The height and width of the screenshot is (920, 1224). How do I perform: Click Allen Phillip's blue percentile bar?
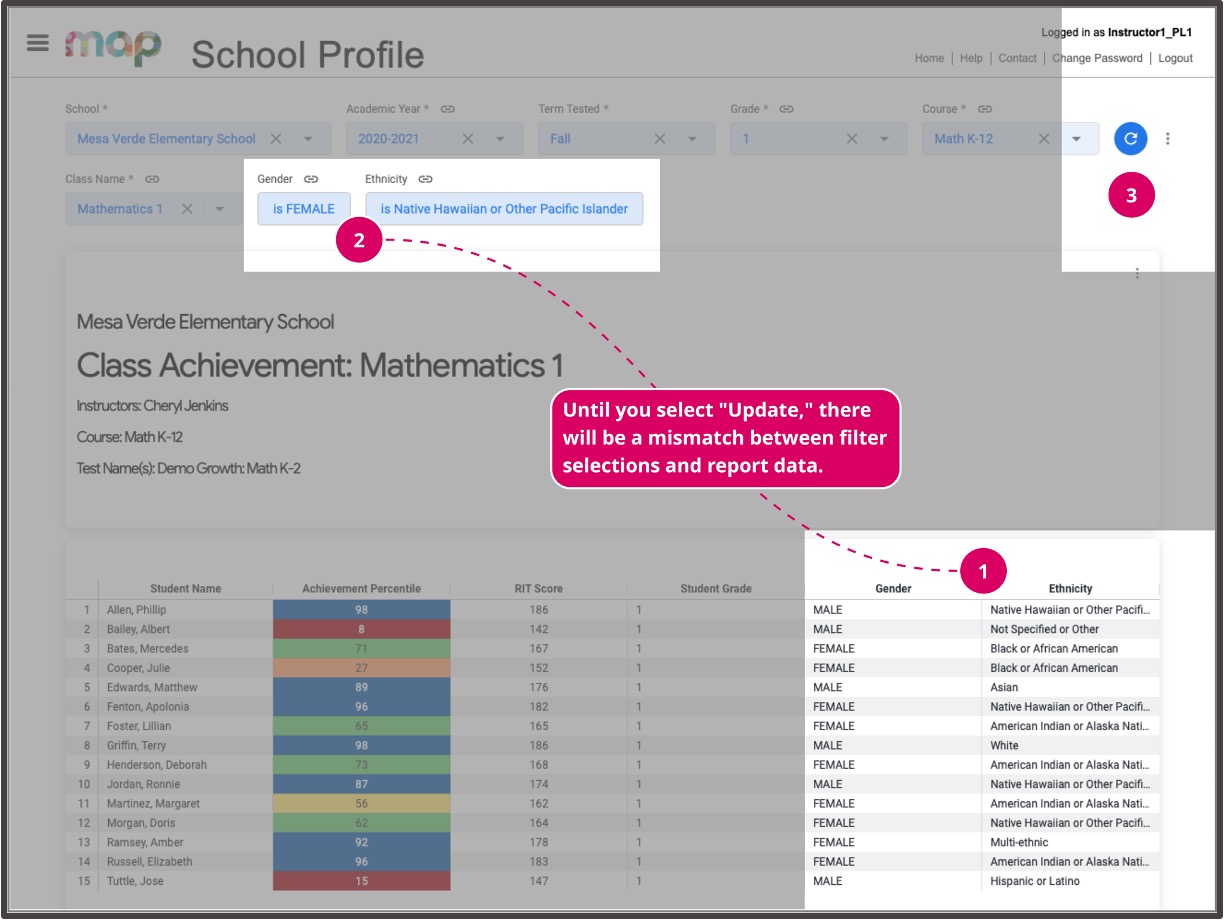click(x=361, y=609)
